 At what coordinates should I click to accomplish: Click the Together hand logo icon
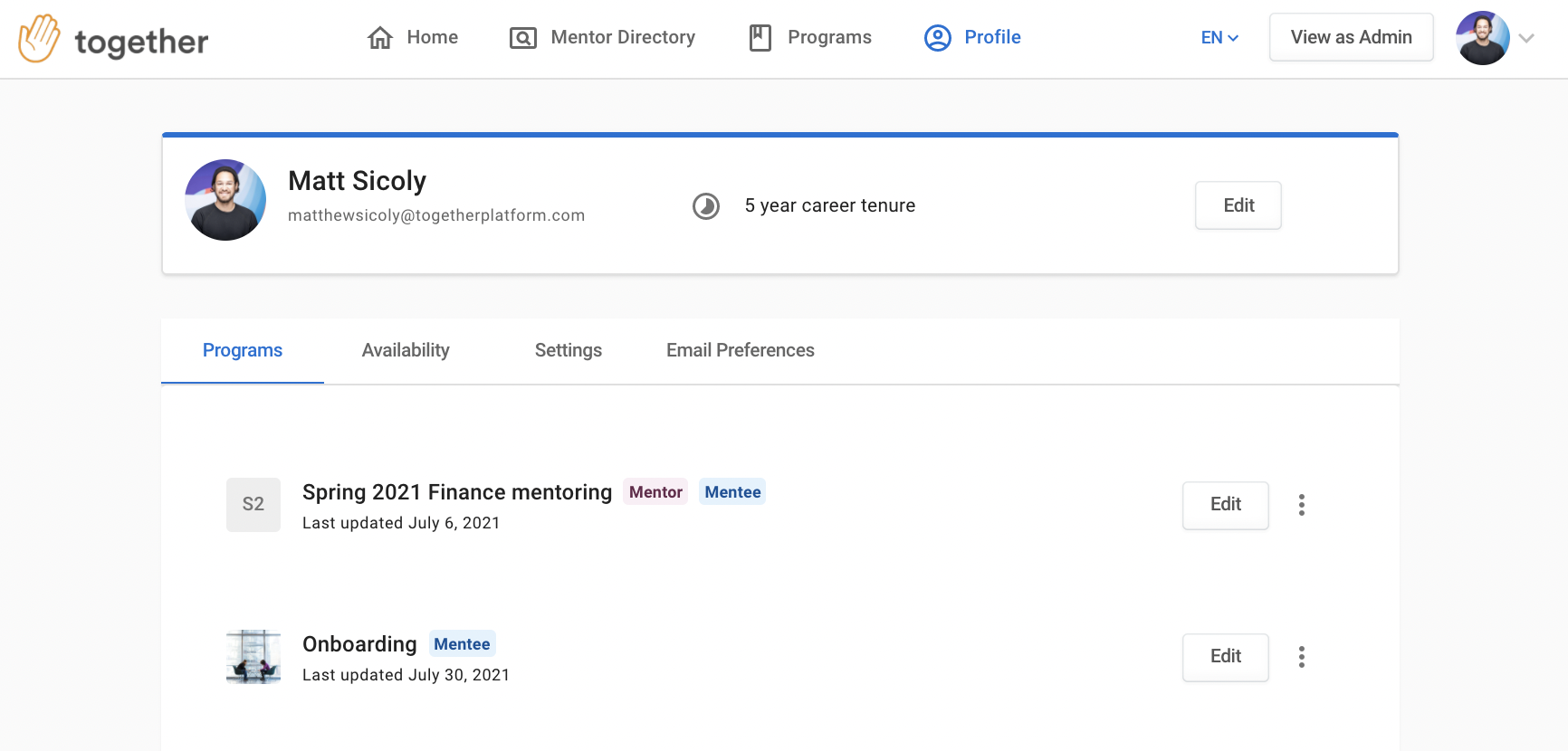click(40, 38)
